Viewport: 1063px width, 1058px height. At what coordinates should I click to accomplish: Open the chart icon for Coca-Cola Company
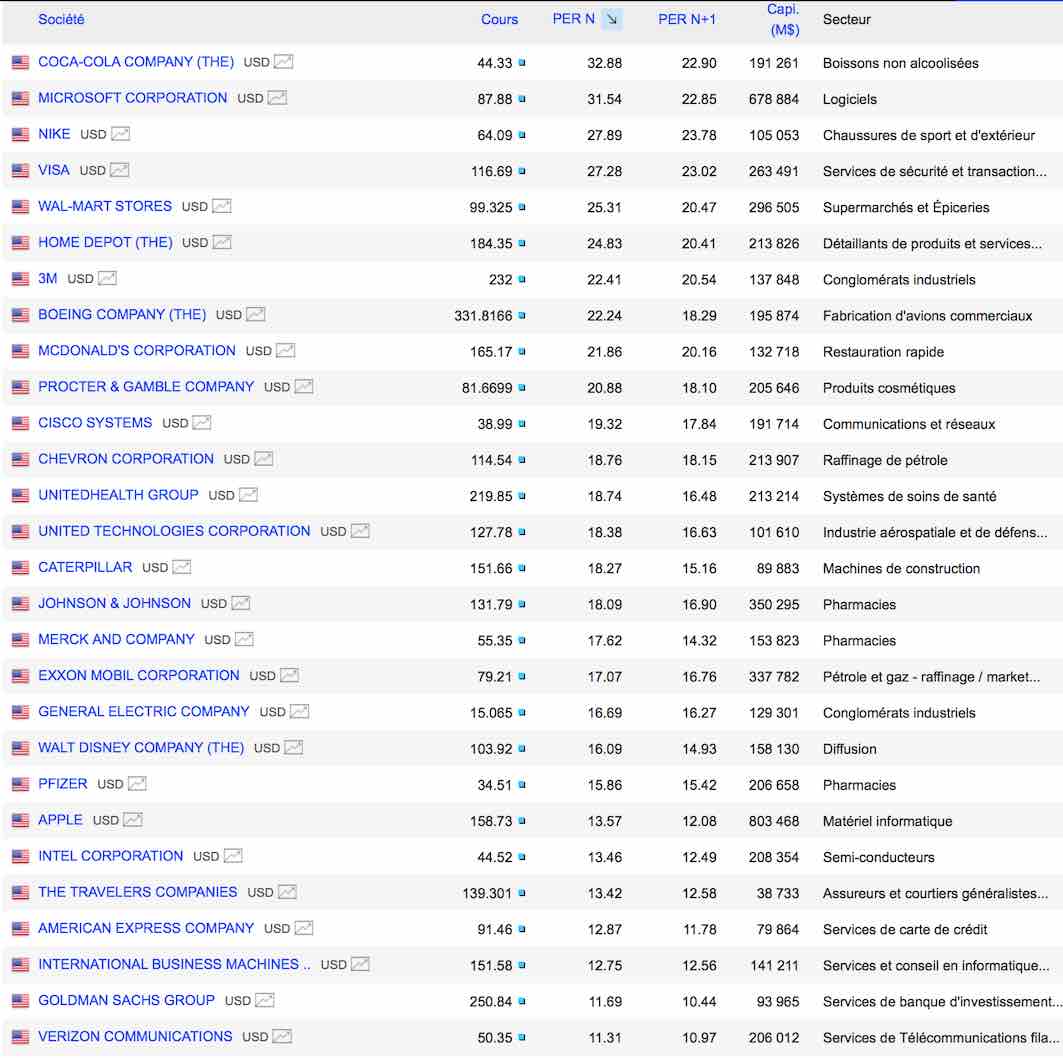tap(283, 62)
